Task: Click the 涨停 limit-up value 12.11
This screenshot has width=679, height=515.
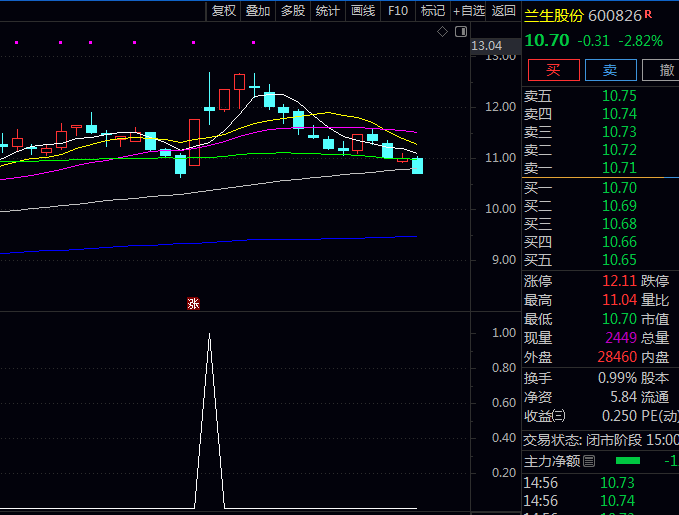Action: click(x=619, y=281)
